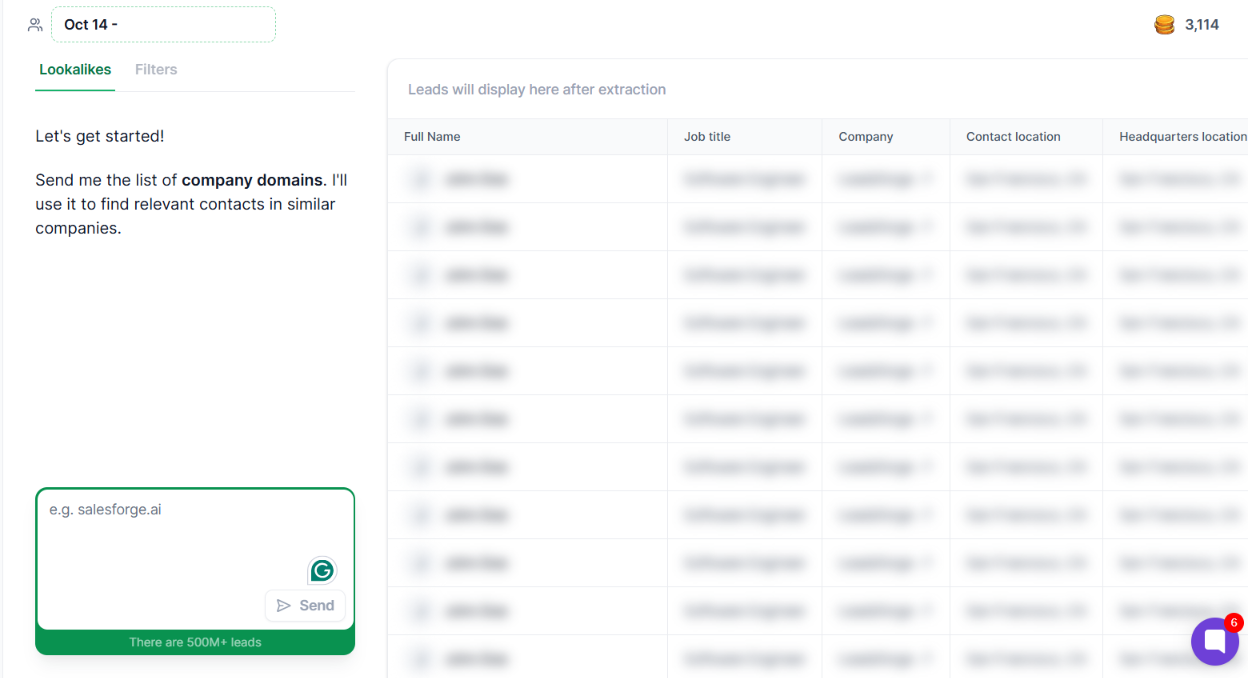
Task: Edit the Oct 14 list name field
Action: 163,25
